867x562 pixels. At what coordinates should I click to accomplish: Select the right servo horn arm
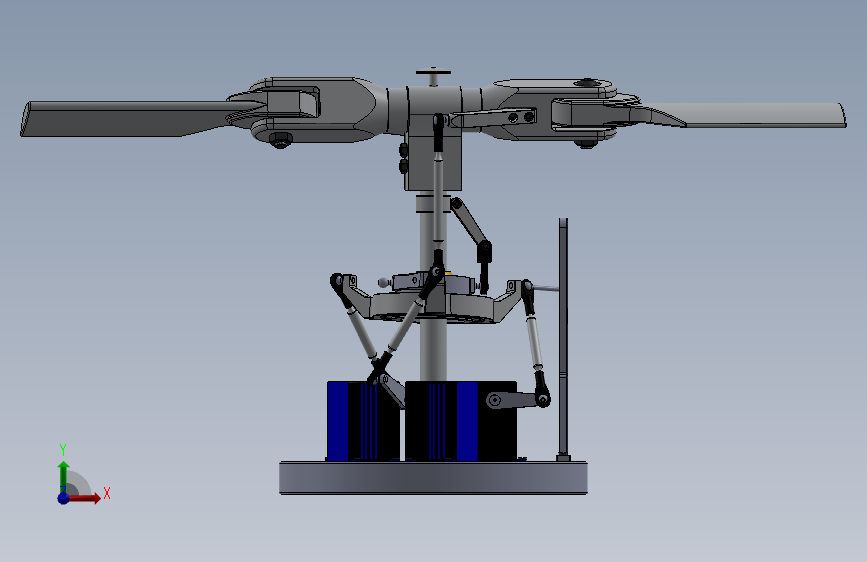tap(518, 399)
